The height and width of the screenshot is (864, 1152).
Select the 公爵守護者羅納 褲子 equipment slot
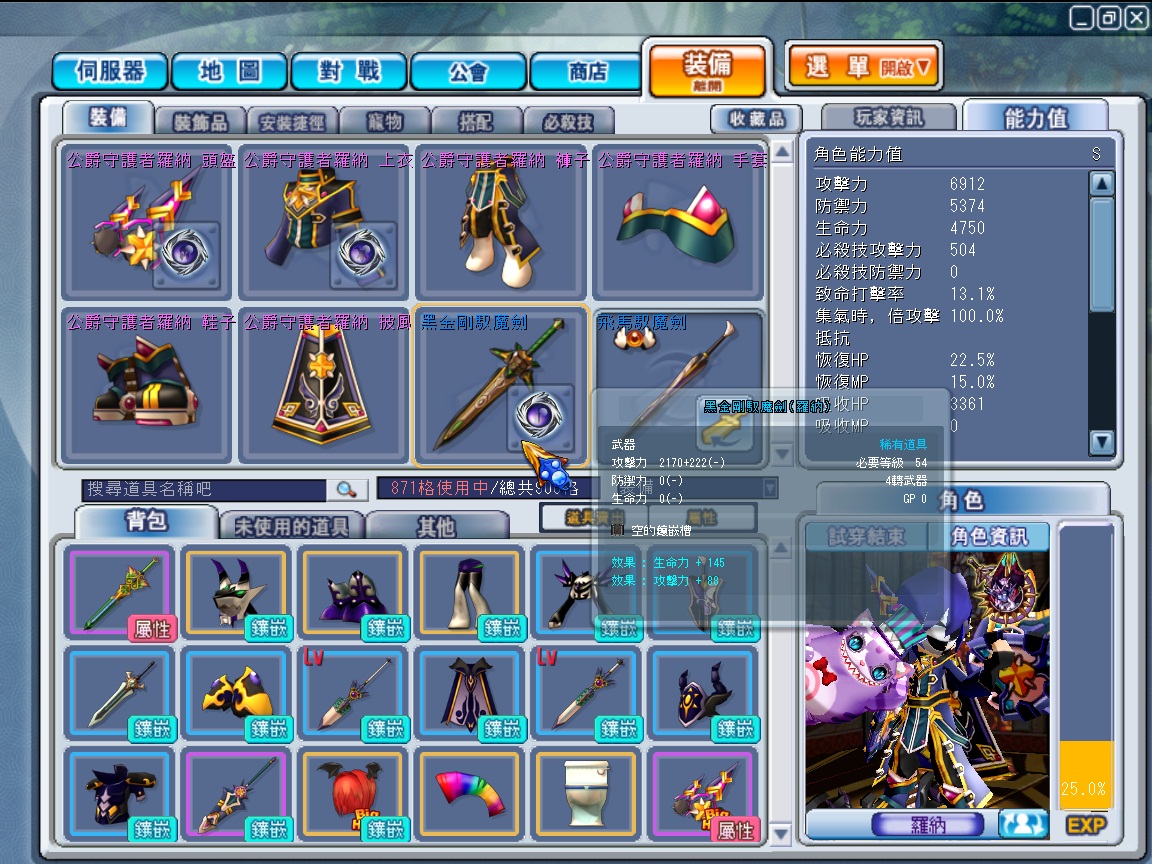(x=500, y=221)
